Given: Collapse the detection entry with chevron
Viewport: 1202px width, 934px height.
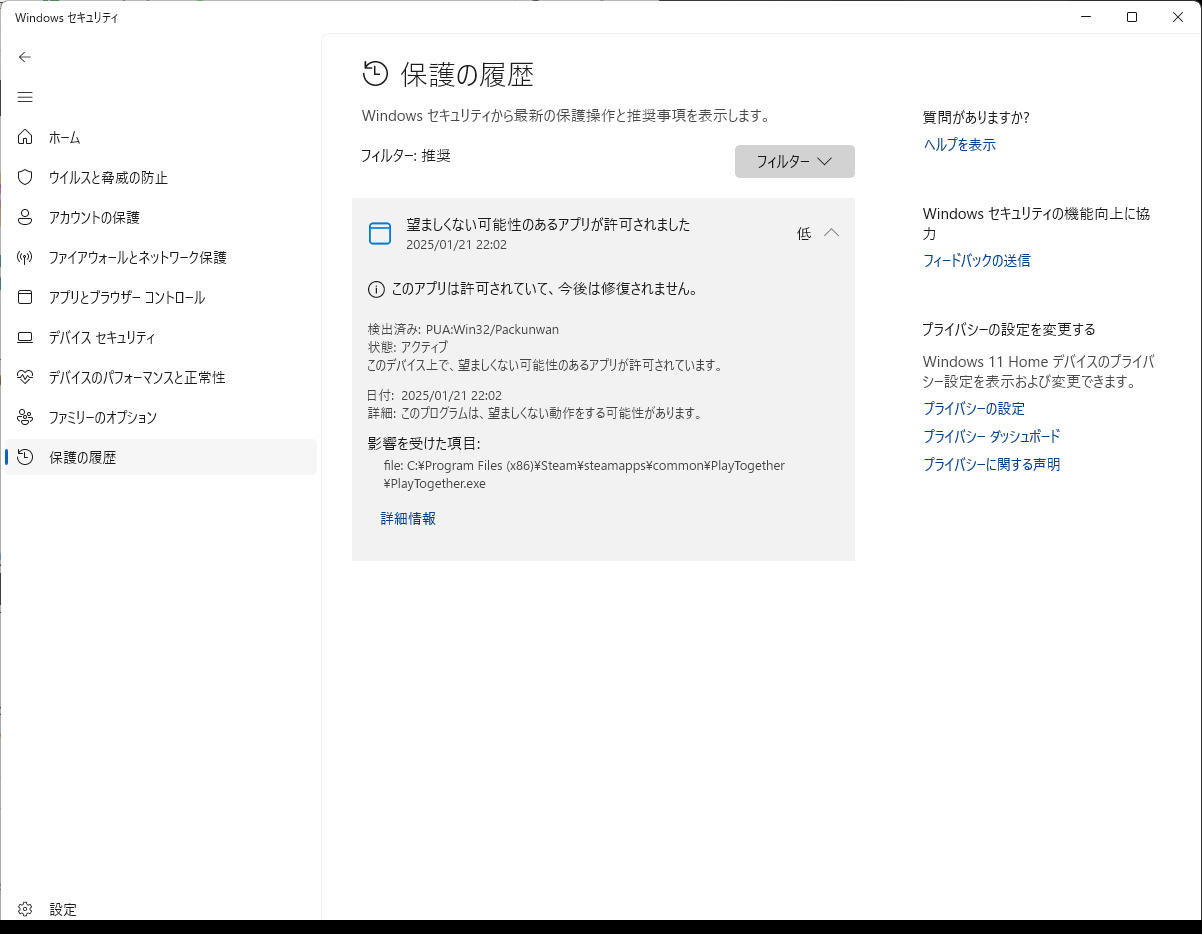Looking at the screenshot, I should click(831, 233).
